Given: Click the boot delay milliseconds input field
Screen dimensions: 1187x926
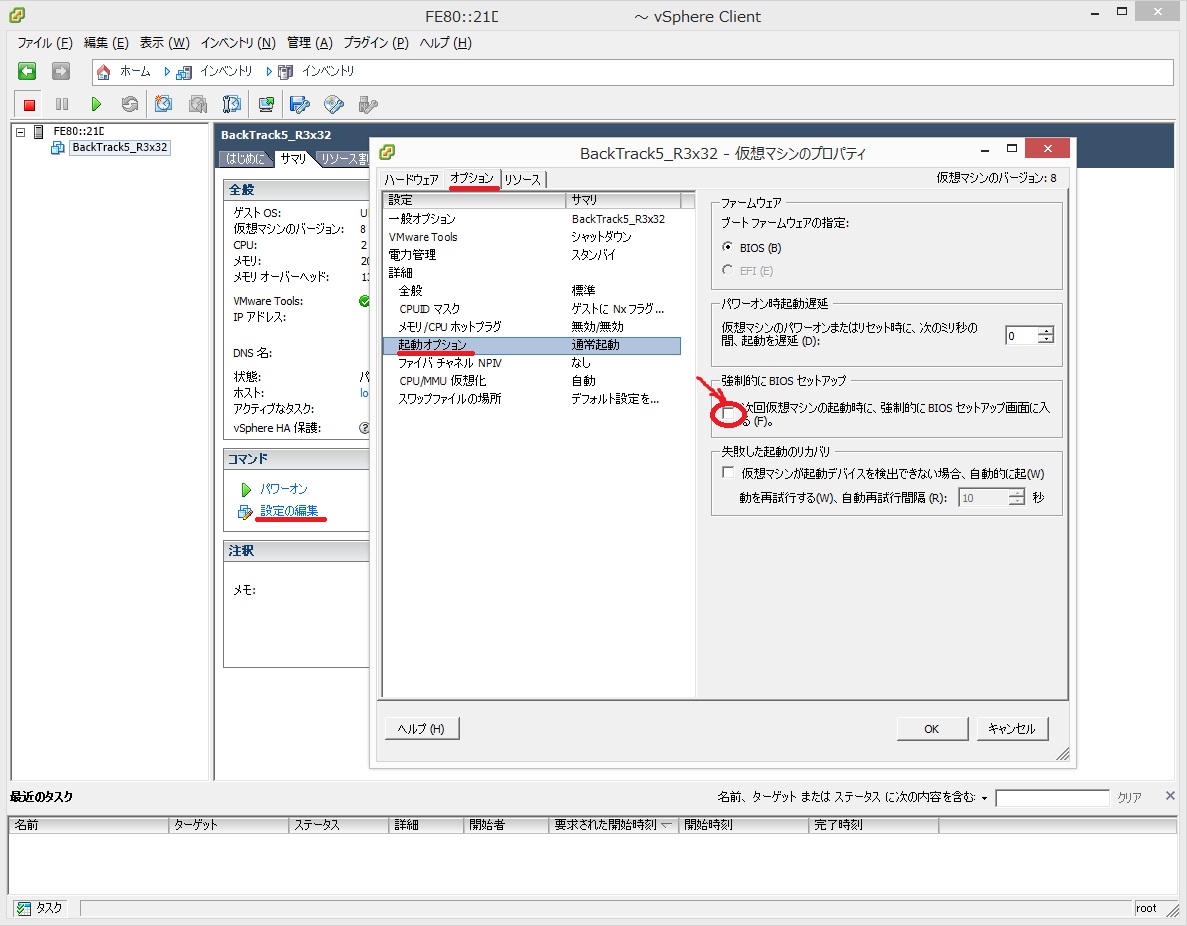Looking at the screenshot, I should click(1021, 335).
